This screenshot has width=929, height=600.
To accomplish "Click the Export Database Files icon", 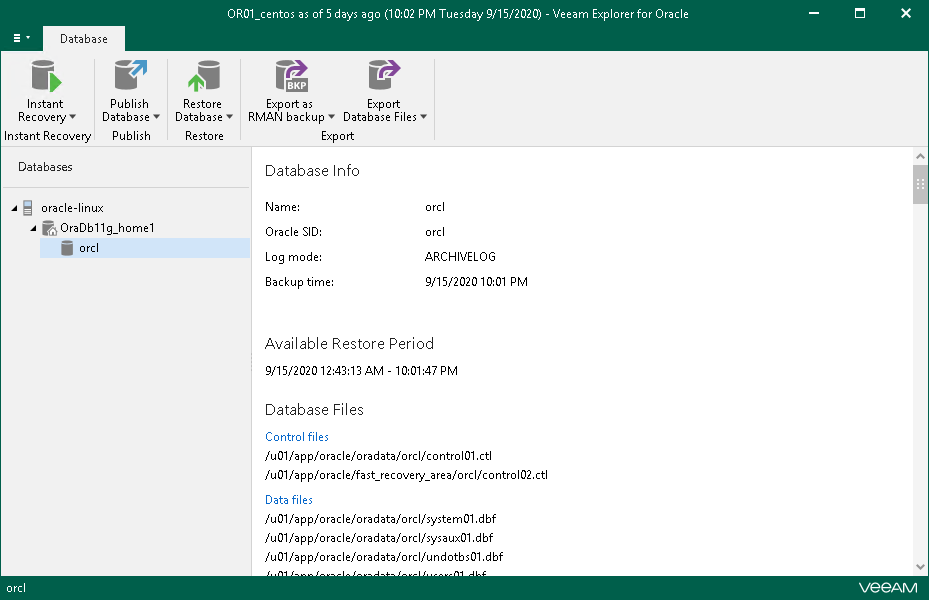I will coord(384,75).
